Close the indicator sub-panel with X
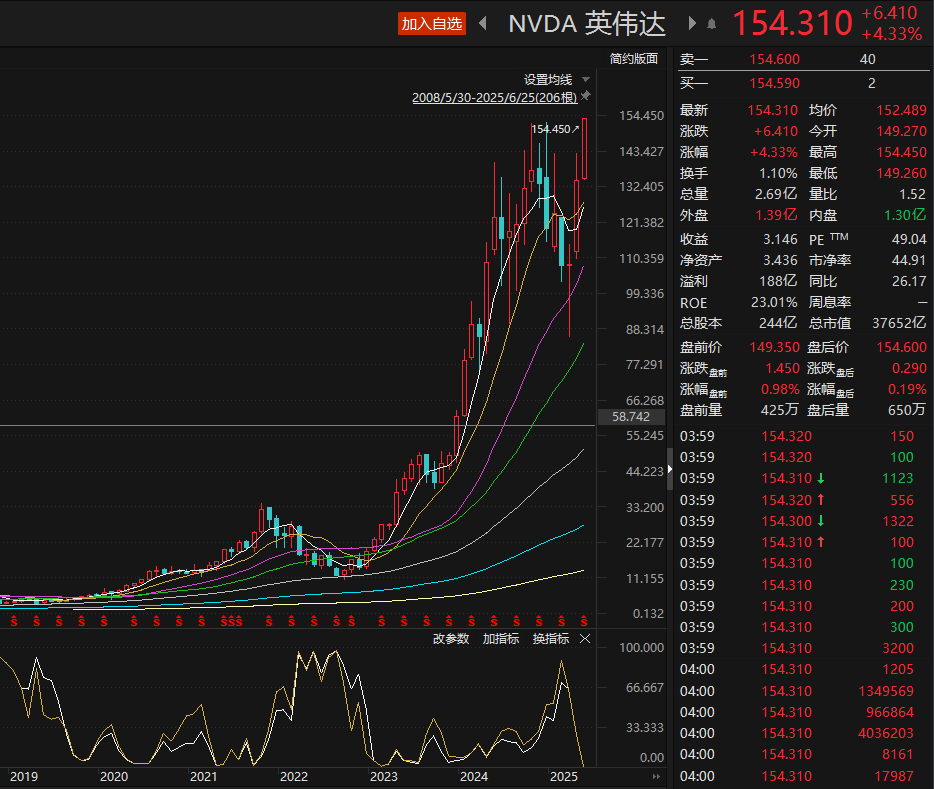 tap(585, 639)
